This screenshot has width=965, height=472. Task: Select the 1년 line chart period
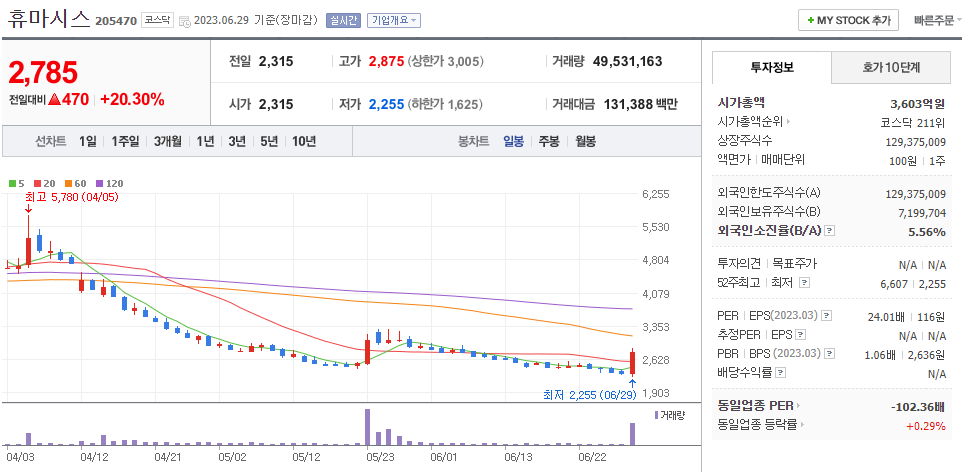[x=205, y=142]
